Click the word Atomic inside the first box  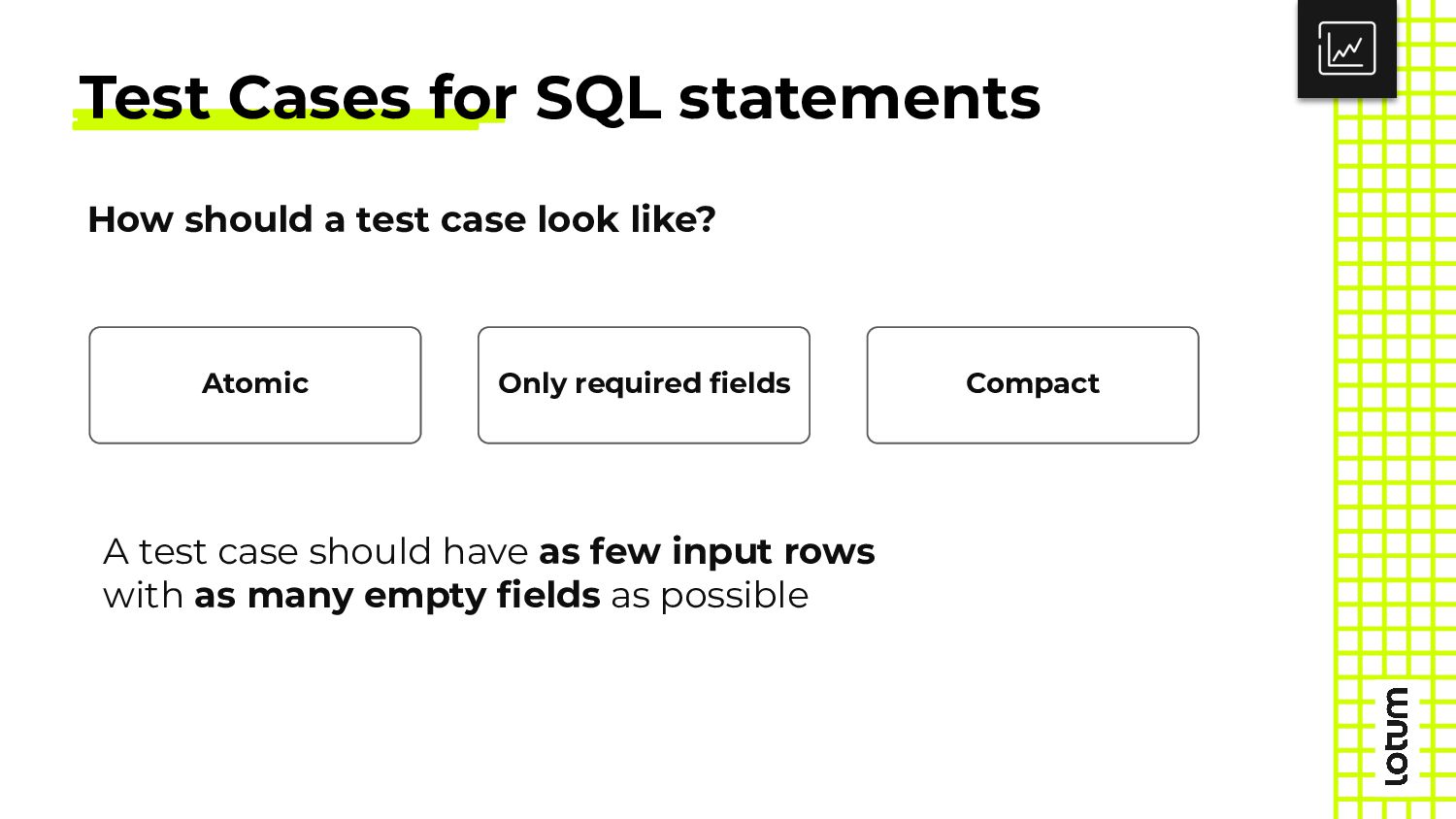pyautogui.click(x=255, y=383)
